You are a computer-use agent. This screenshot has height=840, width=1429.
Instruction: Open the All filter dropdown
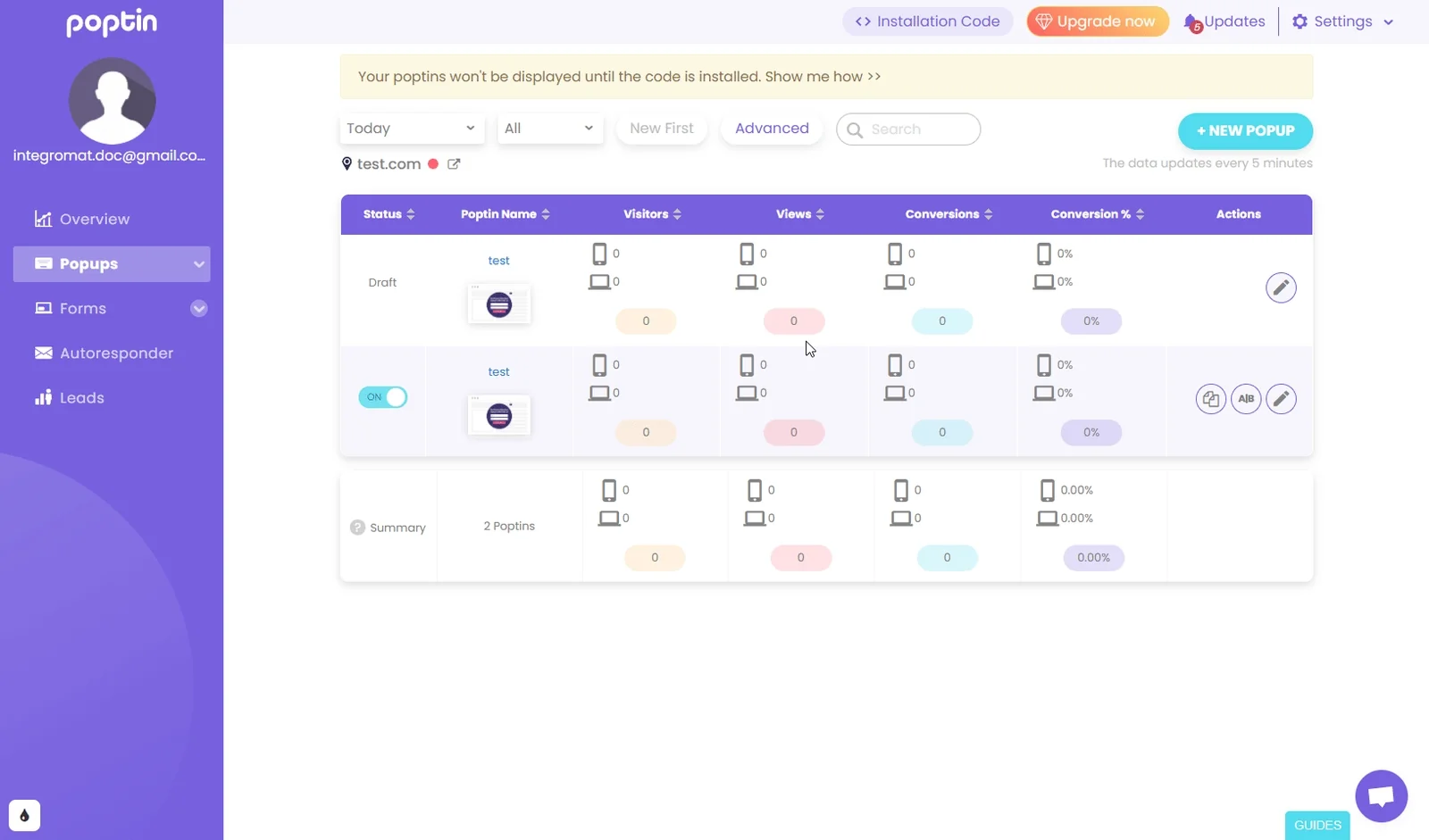(550, 129)
